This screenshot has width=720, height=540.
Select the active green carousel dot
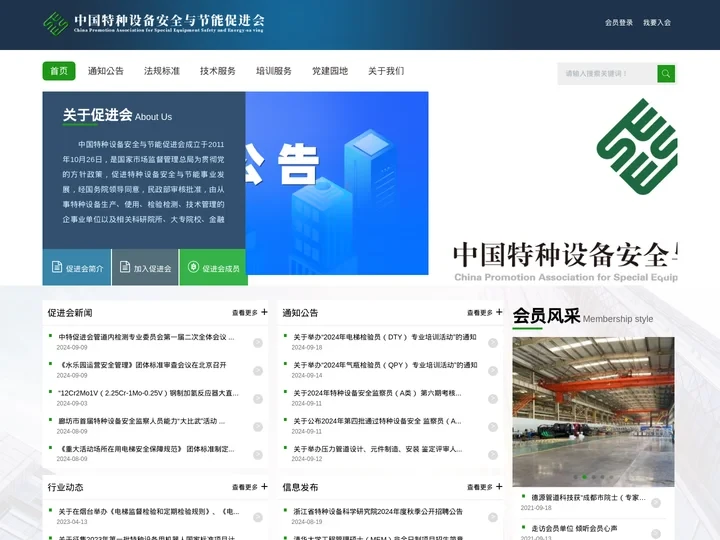pyautogui.click(x=584, y=477)
